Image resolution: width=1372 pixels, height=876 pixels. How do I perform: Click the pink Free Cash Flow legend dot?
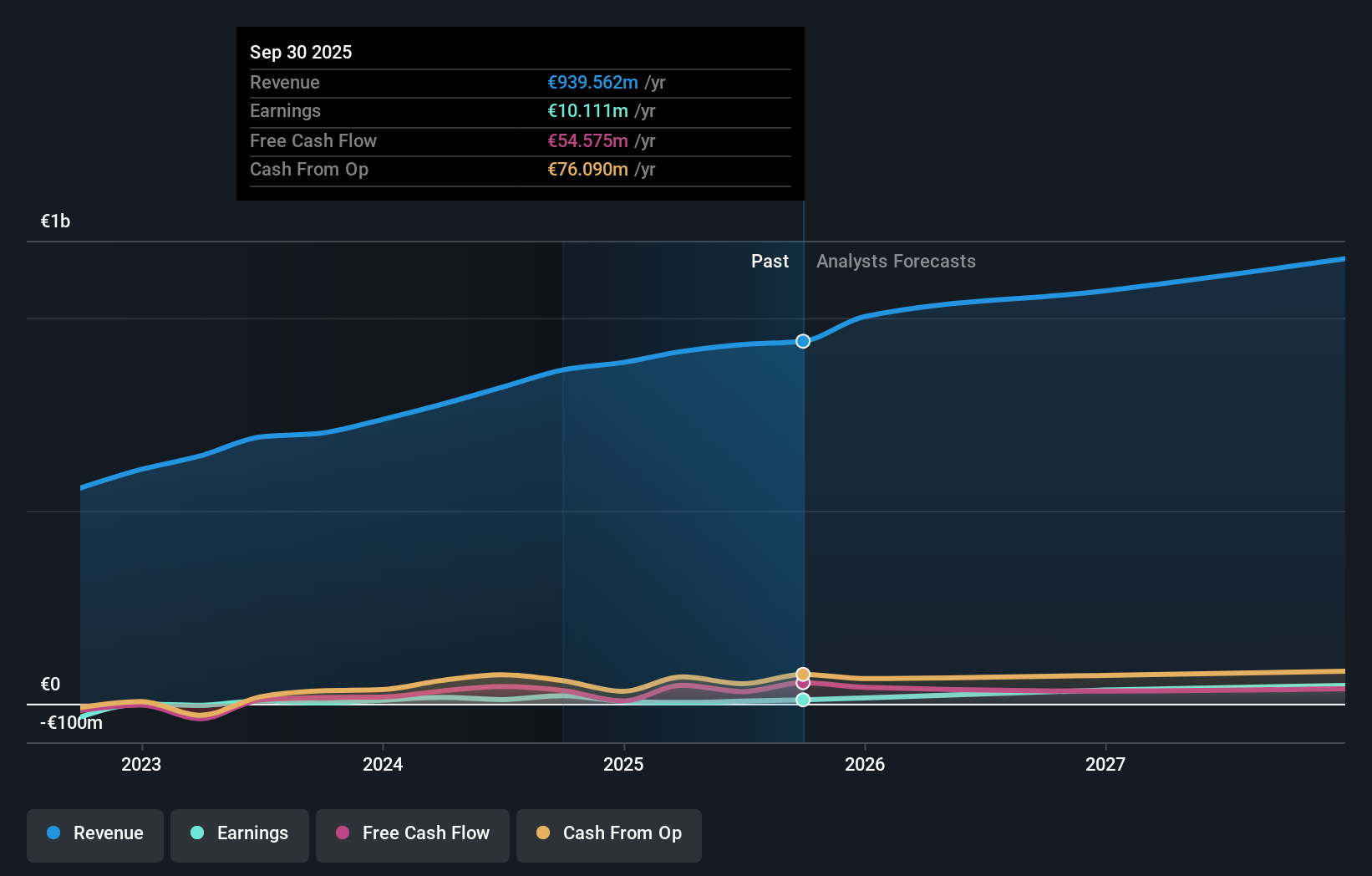pyautogui.click(x=344, y=833)
